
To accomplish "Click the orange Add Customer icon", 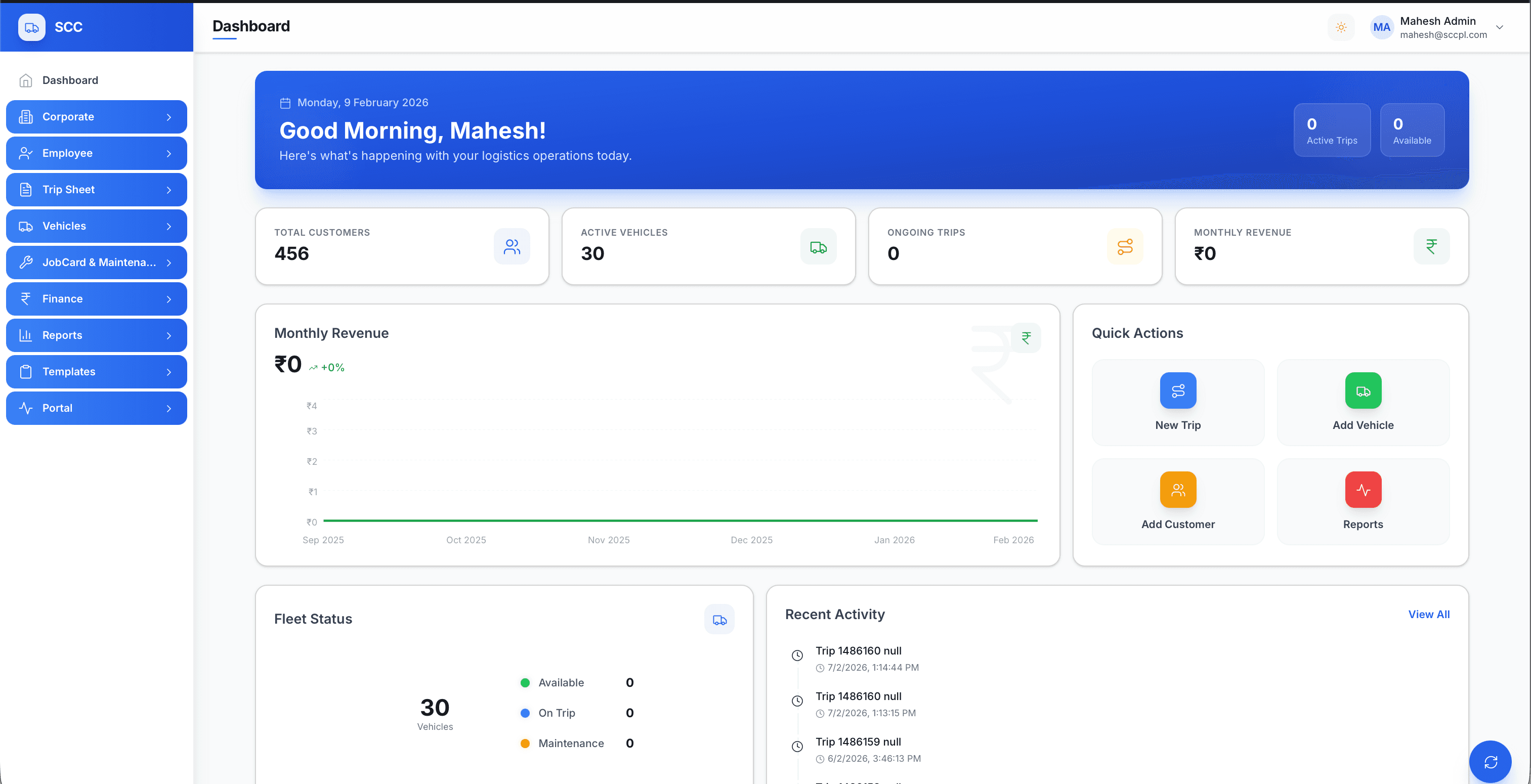I will (1177, 490).
